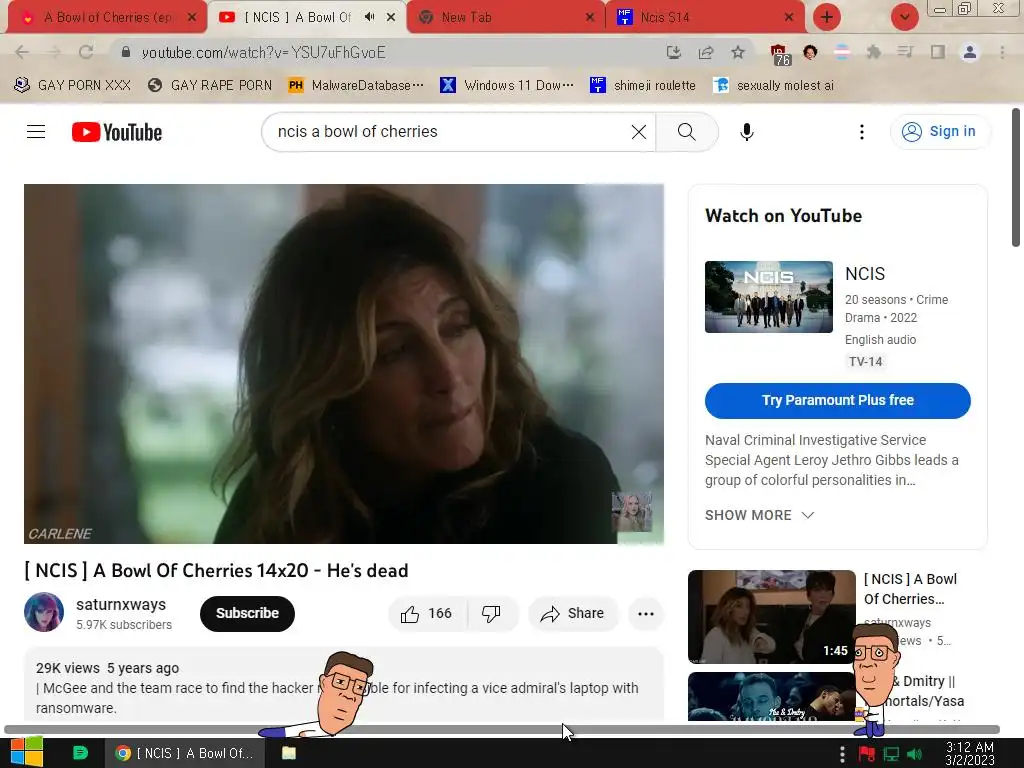Open the browser side panel icon
This screenshot has width=1024, height=768.
click(938, 52)
